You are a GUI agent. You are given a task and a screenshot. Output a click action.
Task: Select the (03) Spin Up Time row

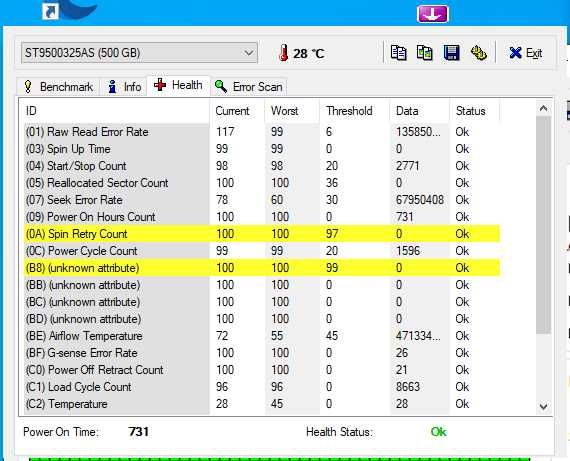pyautogui.click(x=262, y=149)
